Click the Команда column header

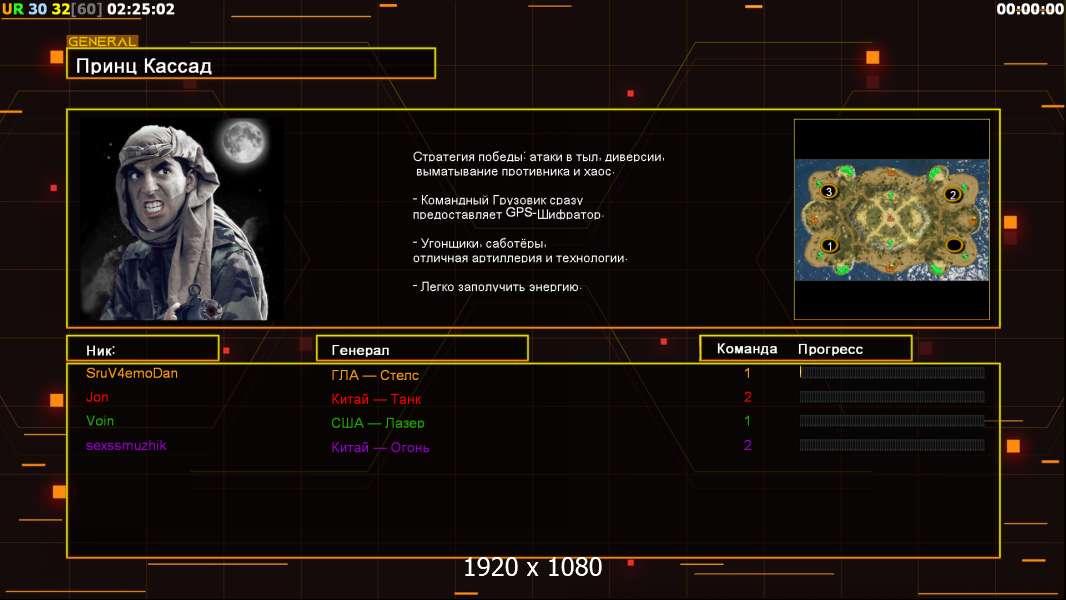click(746, 349)
